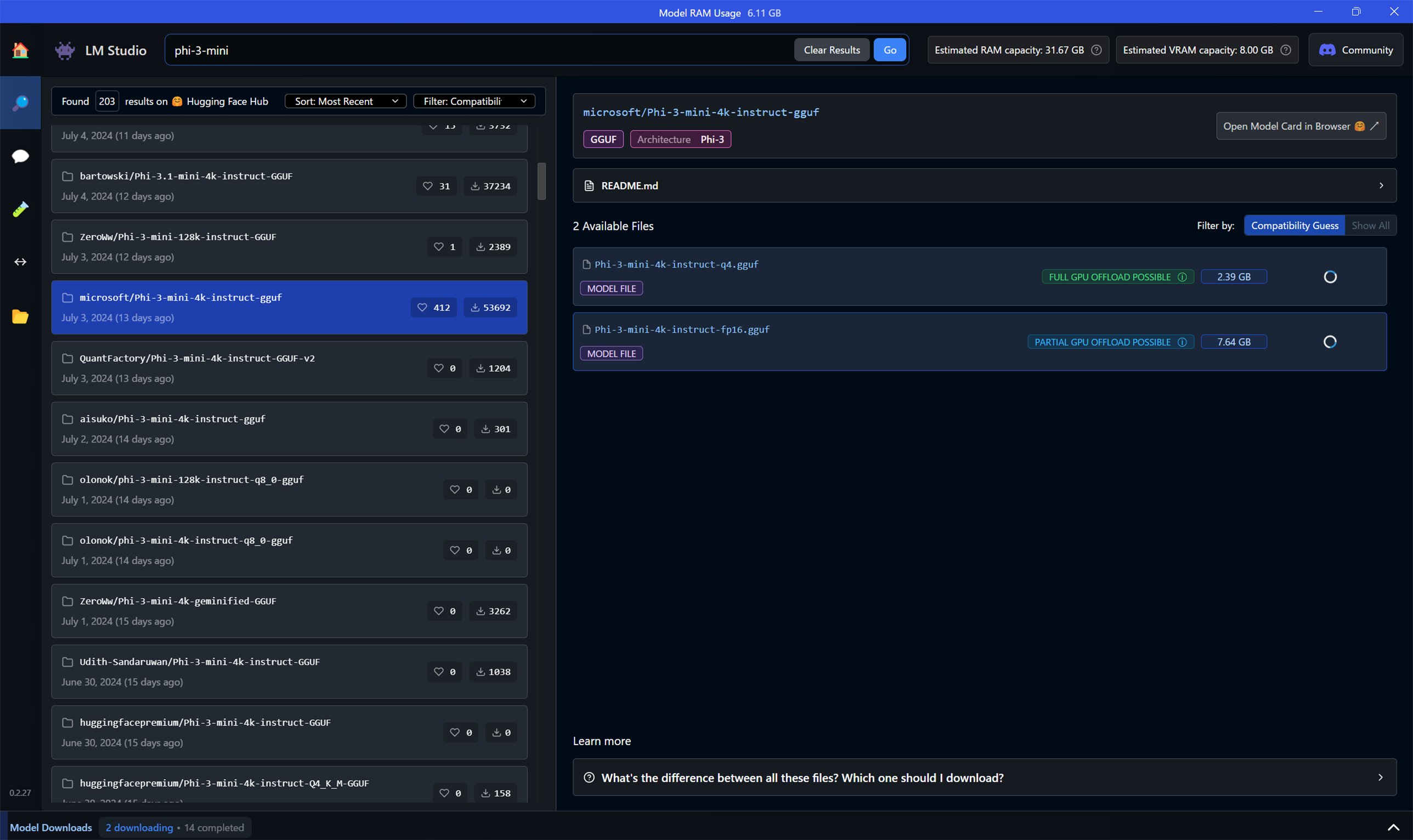Viewport: 1413px width, 840px height.
Task: Click the Clear Results button
Action: coord(831,50)
